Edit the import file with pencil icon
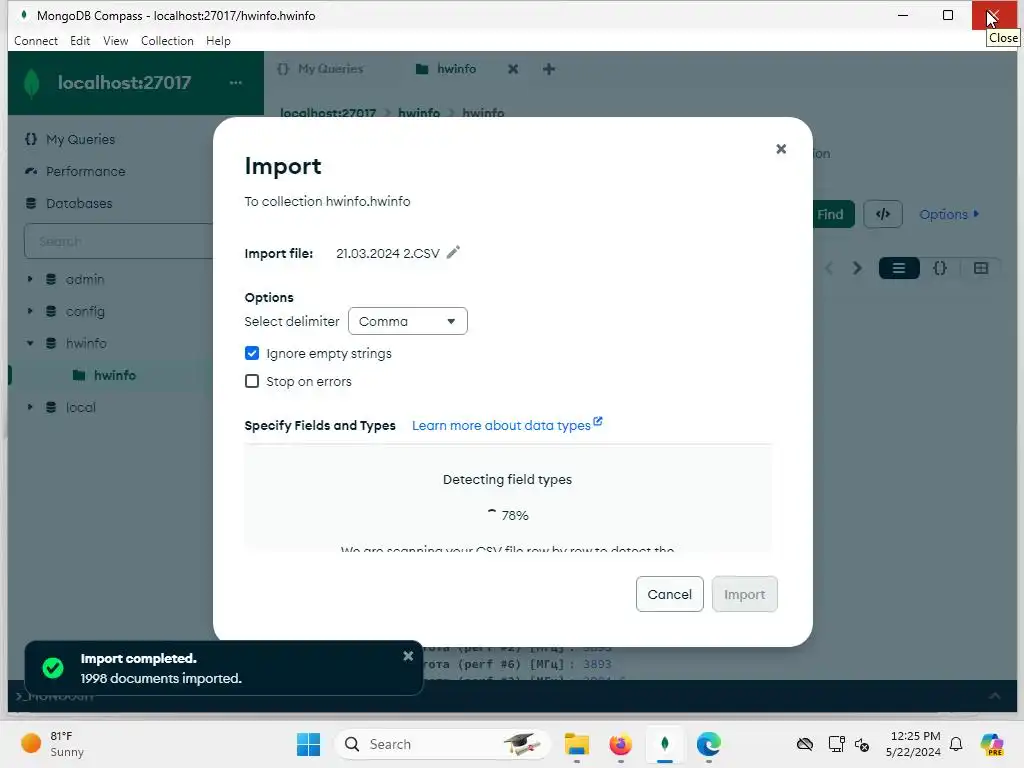1024x768 pixels. [453, 252]
